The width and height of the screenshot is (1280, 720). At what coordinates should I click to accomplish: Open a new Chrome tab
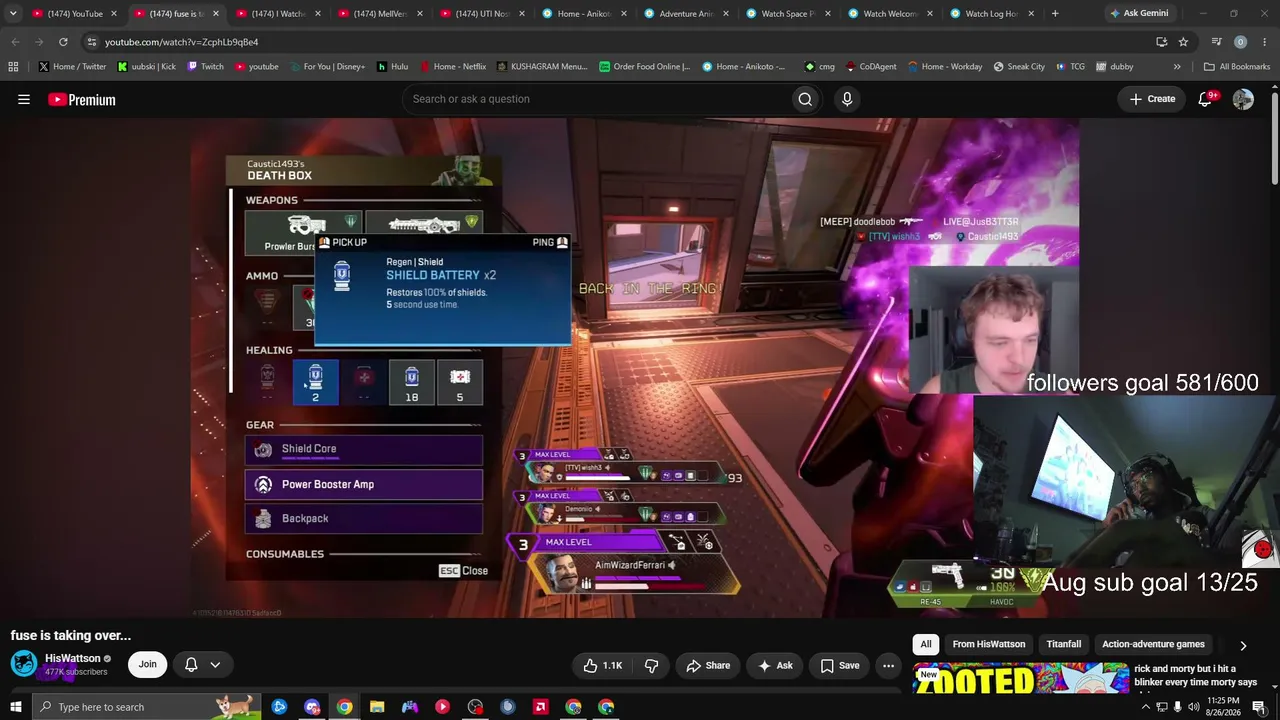click(x=1055, y=13)
